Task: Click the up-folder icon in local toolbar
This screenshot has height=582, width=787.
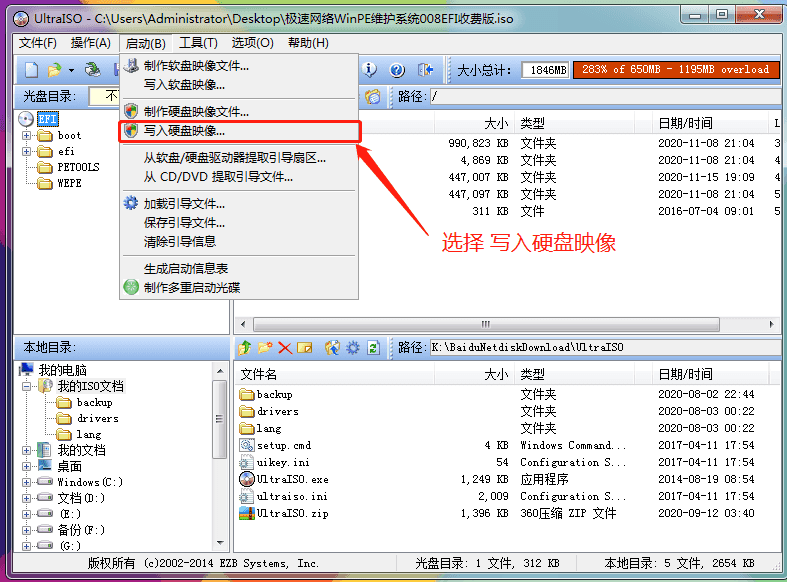Action: tap(244, 348)
